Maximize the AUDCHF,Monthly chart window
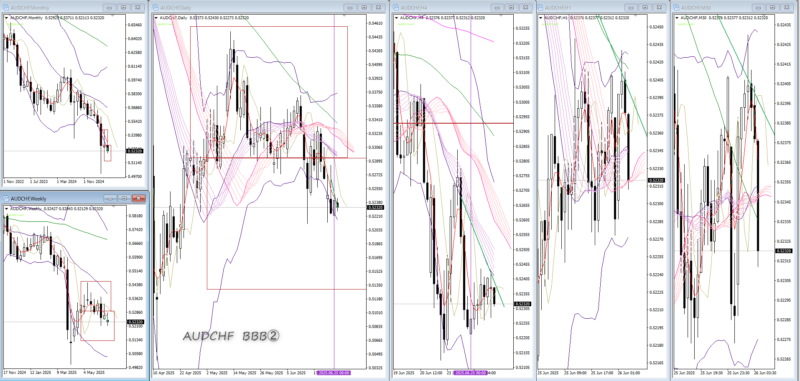This screenshot has height=381, width=800. click(123, 8)
